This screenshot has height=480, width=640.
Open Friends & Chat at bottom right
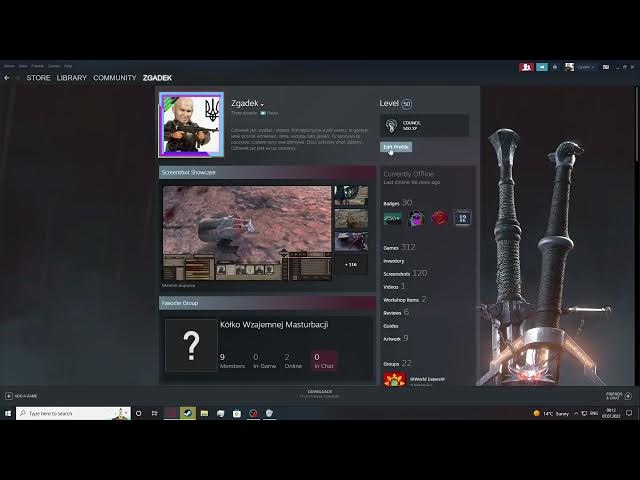tap(618, 396)
